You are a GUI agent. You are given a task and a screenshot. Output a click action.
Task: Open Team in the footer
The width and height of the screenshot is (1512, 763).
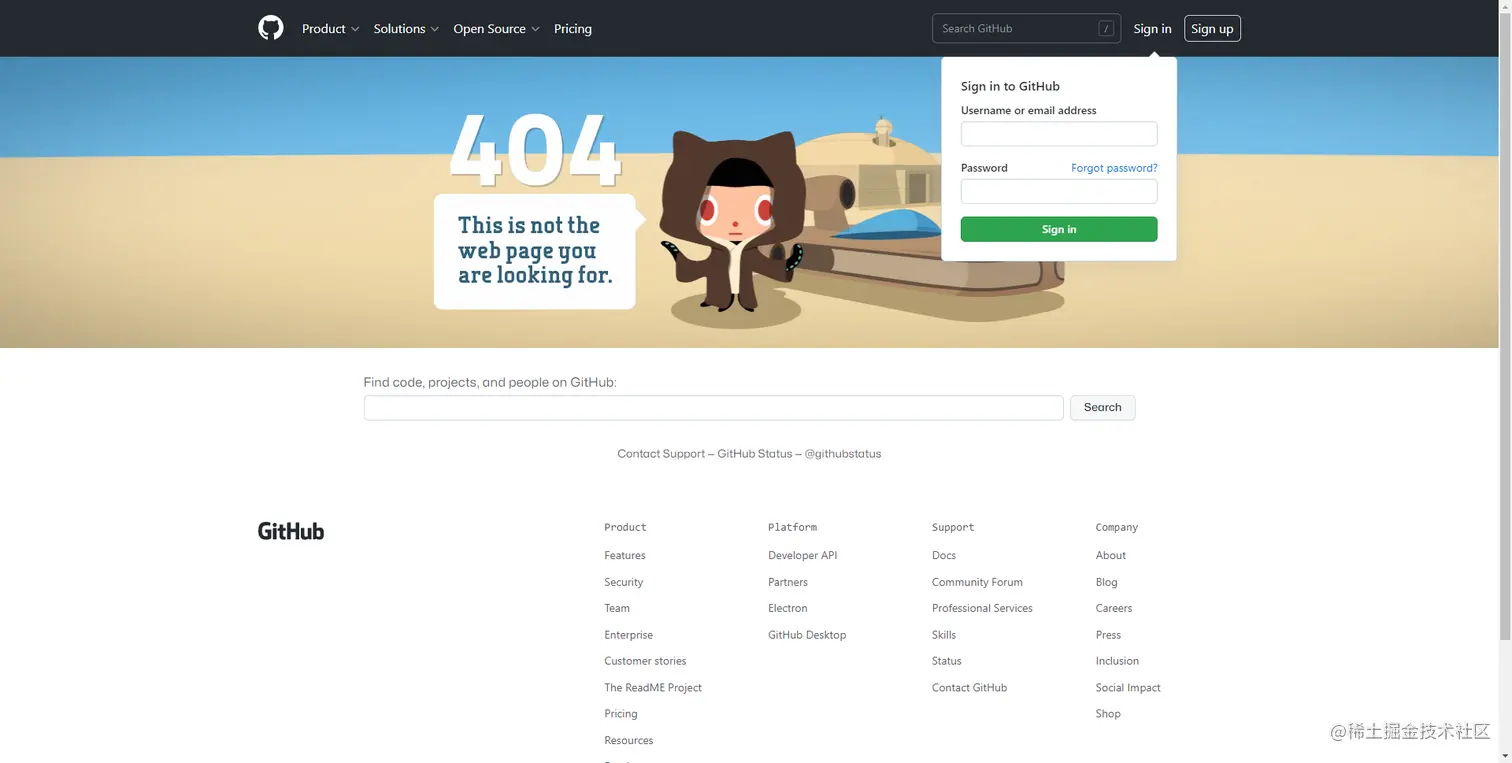617,608
